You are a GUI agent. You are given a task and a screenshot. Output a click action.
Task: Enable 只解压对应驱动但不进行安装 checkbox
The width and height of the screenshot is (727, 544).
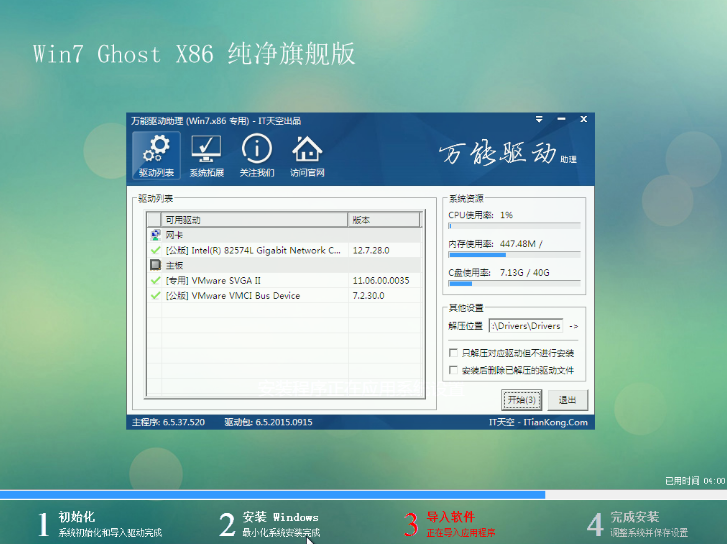coord(453,353)
